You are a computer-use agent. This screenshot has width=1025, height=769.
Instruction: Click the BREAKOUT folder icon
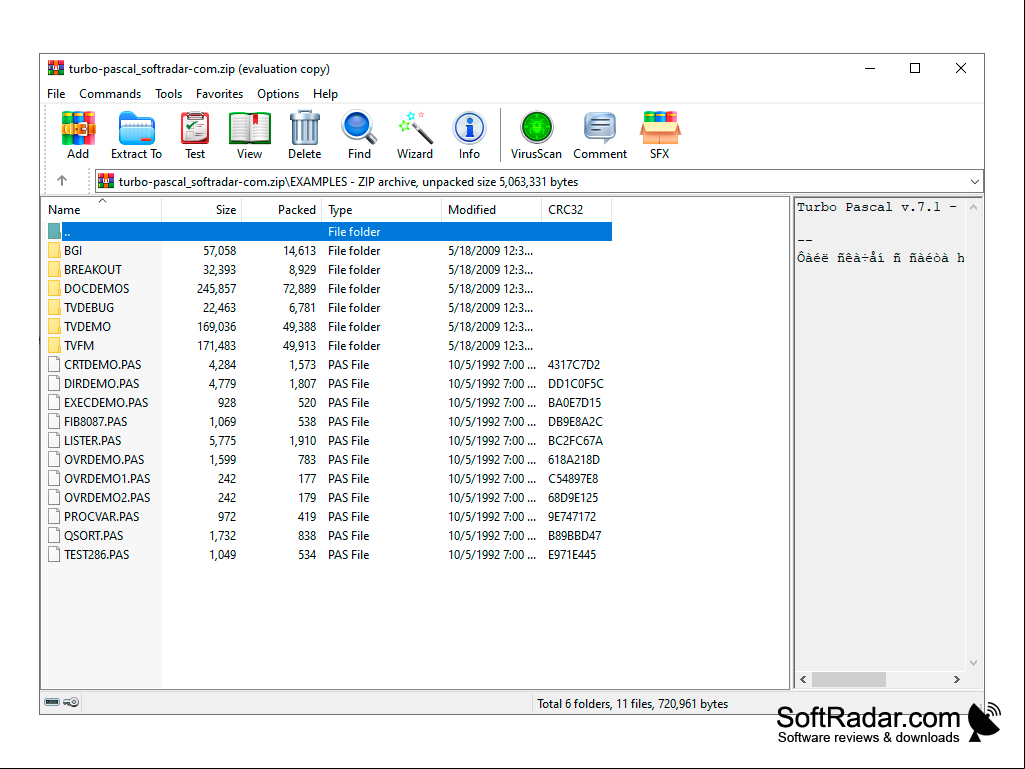click(54, 269)
